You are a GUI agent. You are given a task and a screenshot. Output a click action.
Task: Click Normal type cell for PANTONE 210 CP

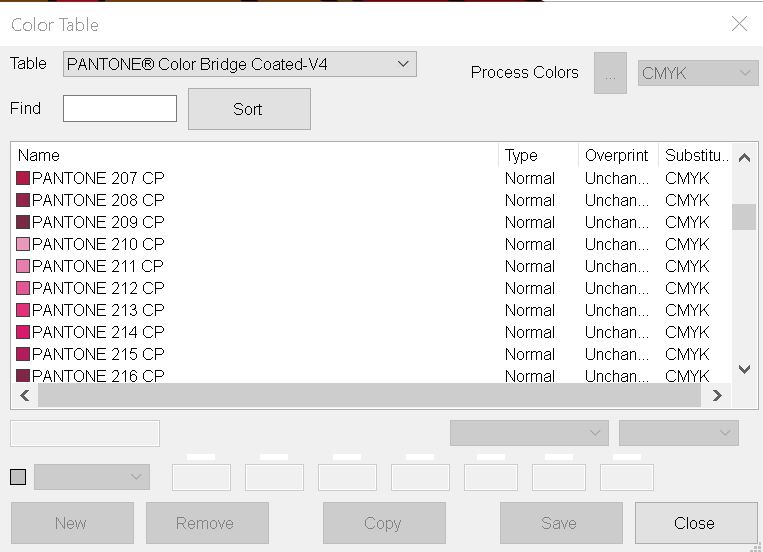pos(530,244)
